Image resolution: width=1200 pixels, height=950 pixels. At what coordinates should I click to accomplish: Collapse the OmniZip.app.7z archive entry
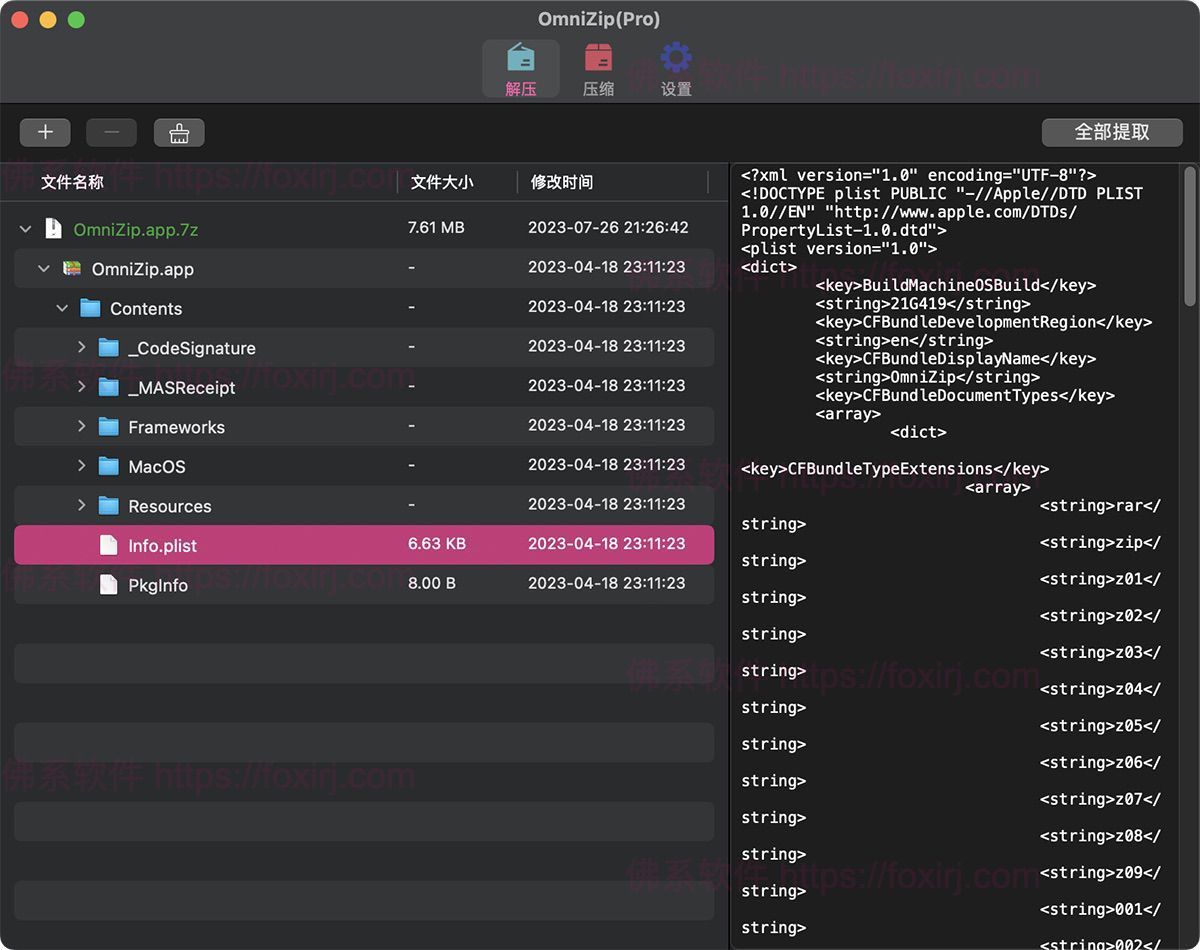24,228
